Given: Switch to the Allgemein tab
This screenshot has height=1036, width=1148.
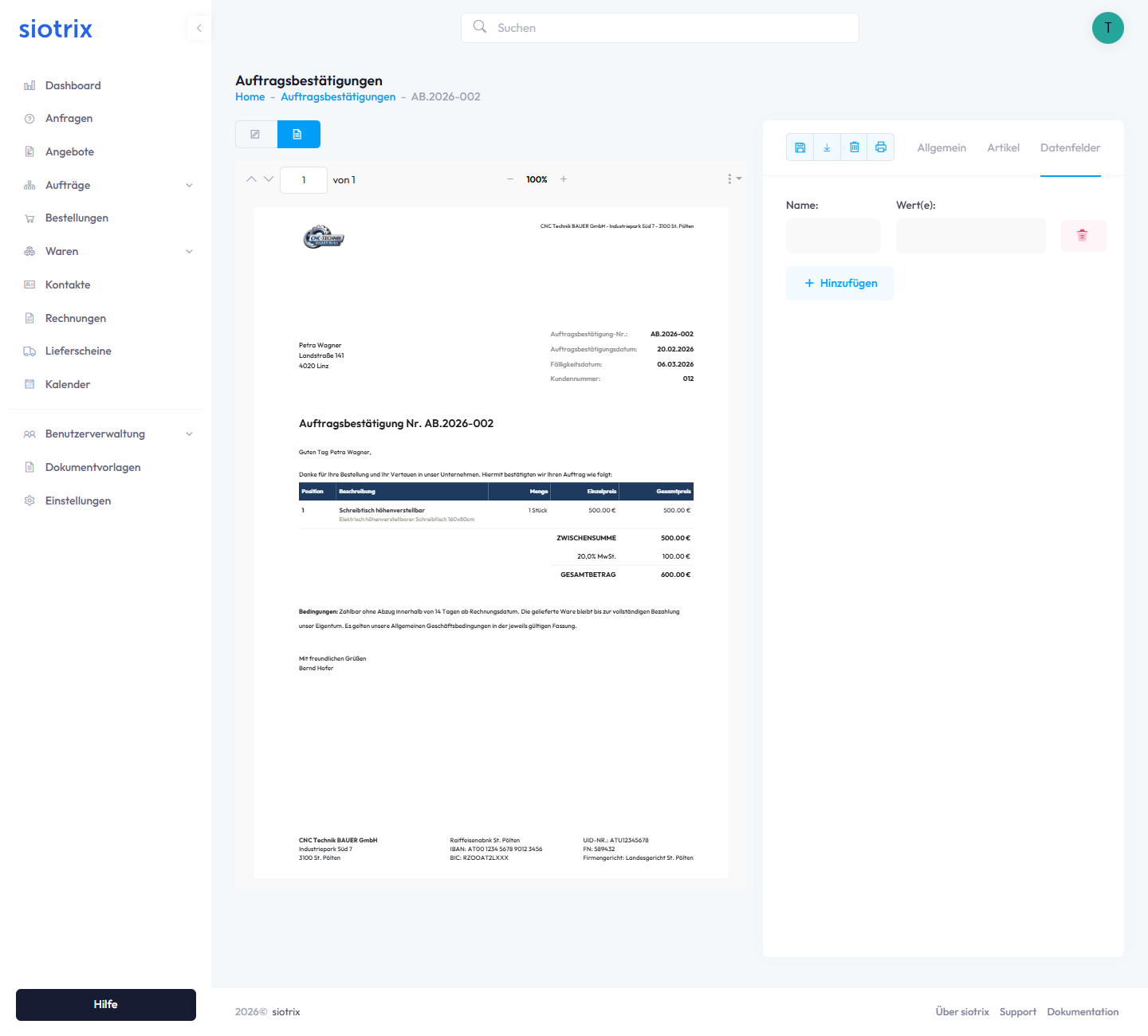Looking at the screenshot, I should pos(942,148).
